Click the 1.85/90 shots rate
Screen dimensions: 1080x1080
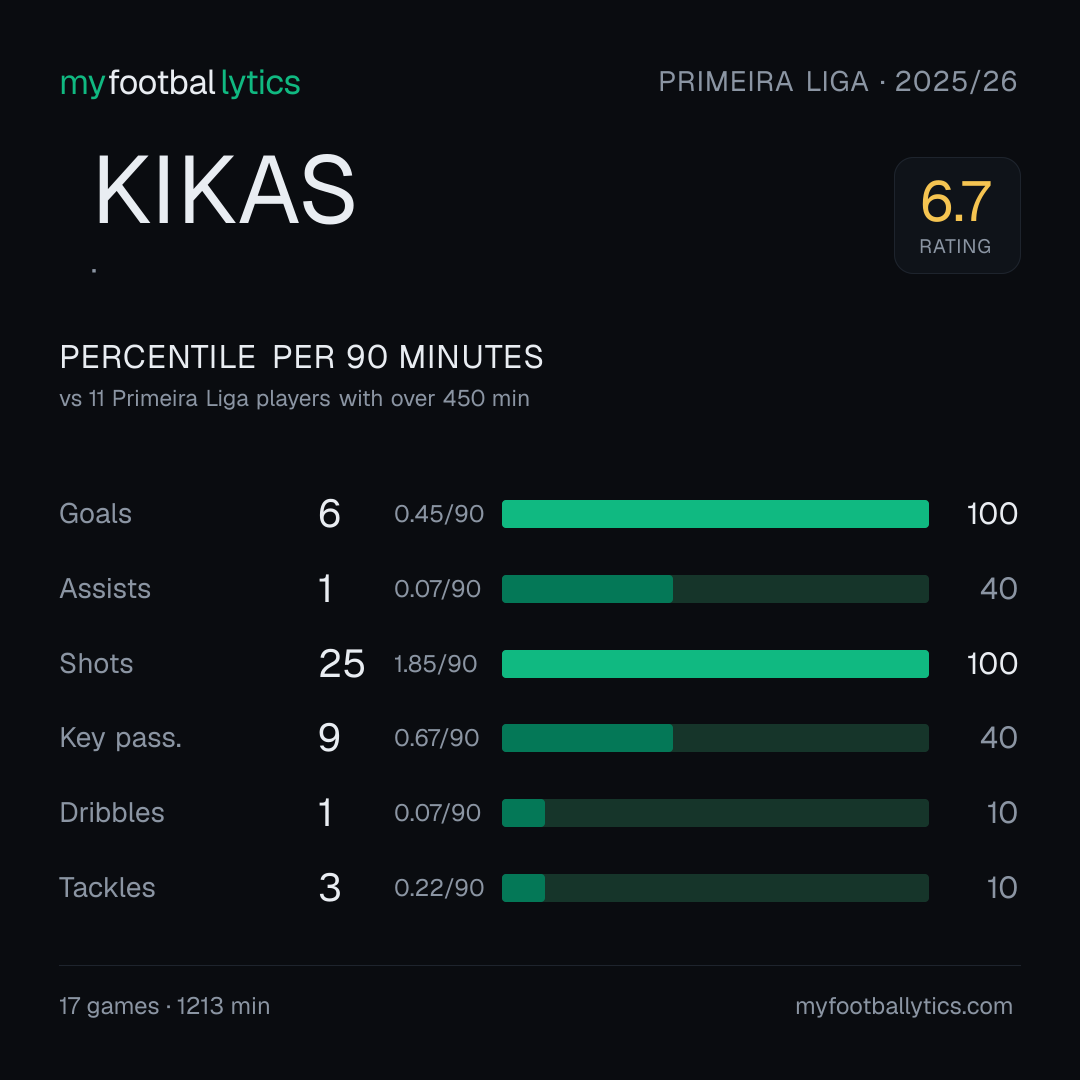tap(435, 664)
